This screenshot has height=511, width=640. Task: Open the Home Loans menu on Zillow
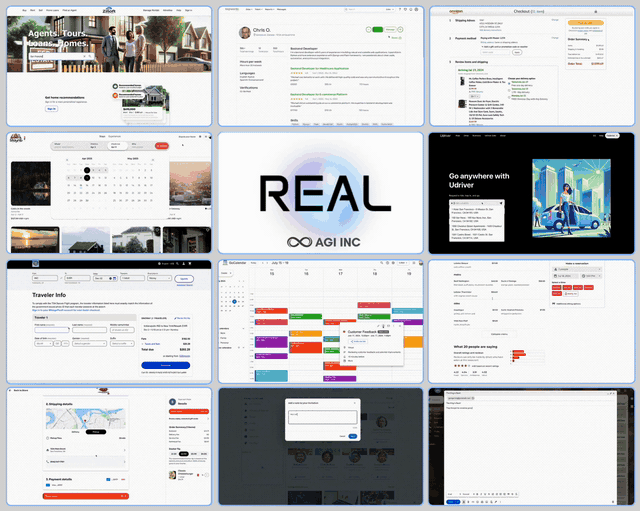tap(52, 10)
